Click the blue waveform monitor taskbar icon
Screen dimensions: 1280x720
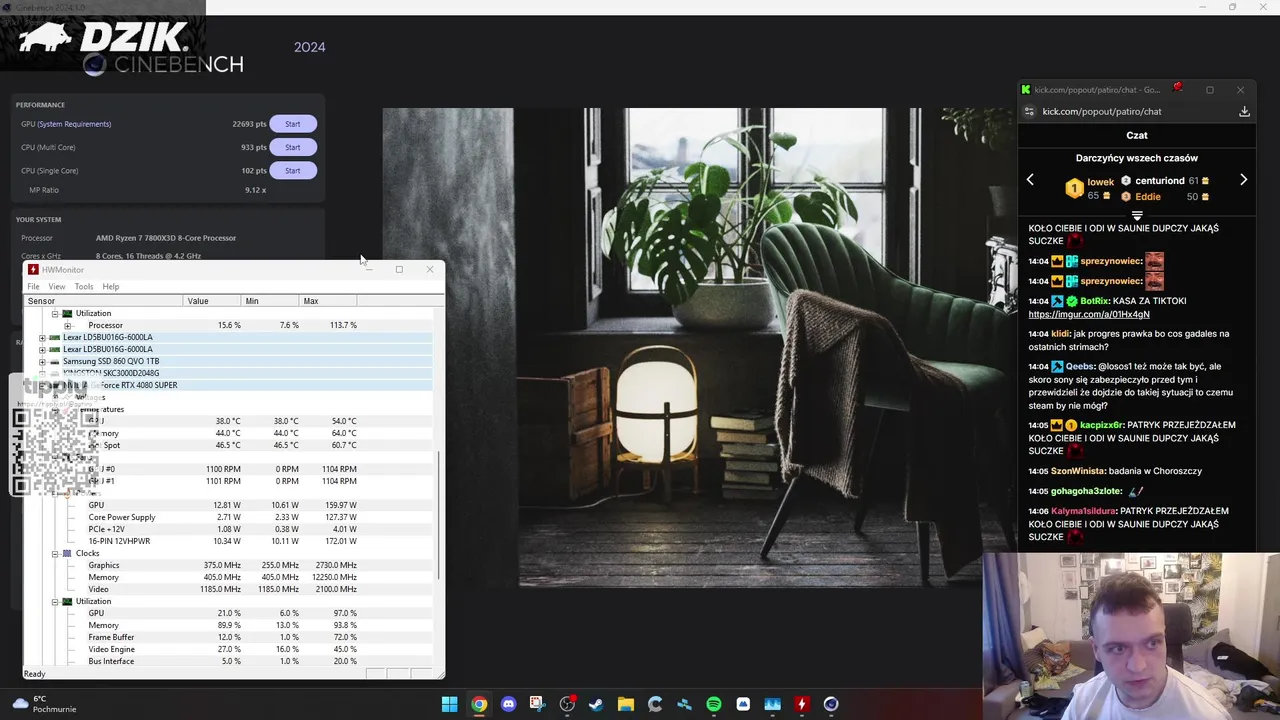772,704
